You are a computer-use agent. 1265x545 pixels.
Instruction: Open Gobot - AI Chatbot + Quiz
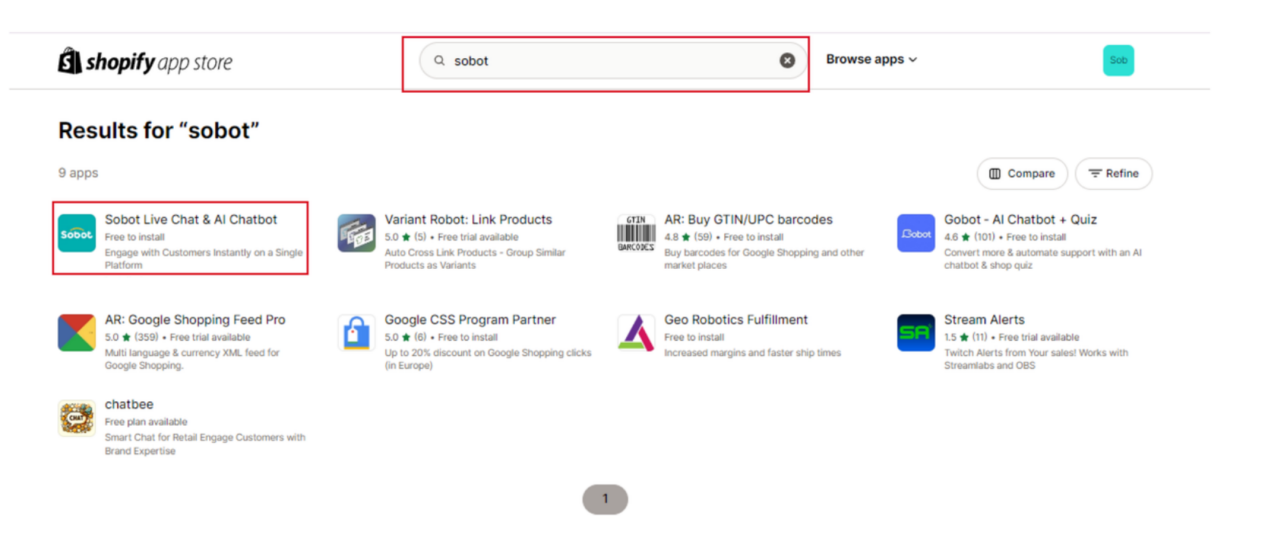1020,220
